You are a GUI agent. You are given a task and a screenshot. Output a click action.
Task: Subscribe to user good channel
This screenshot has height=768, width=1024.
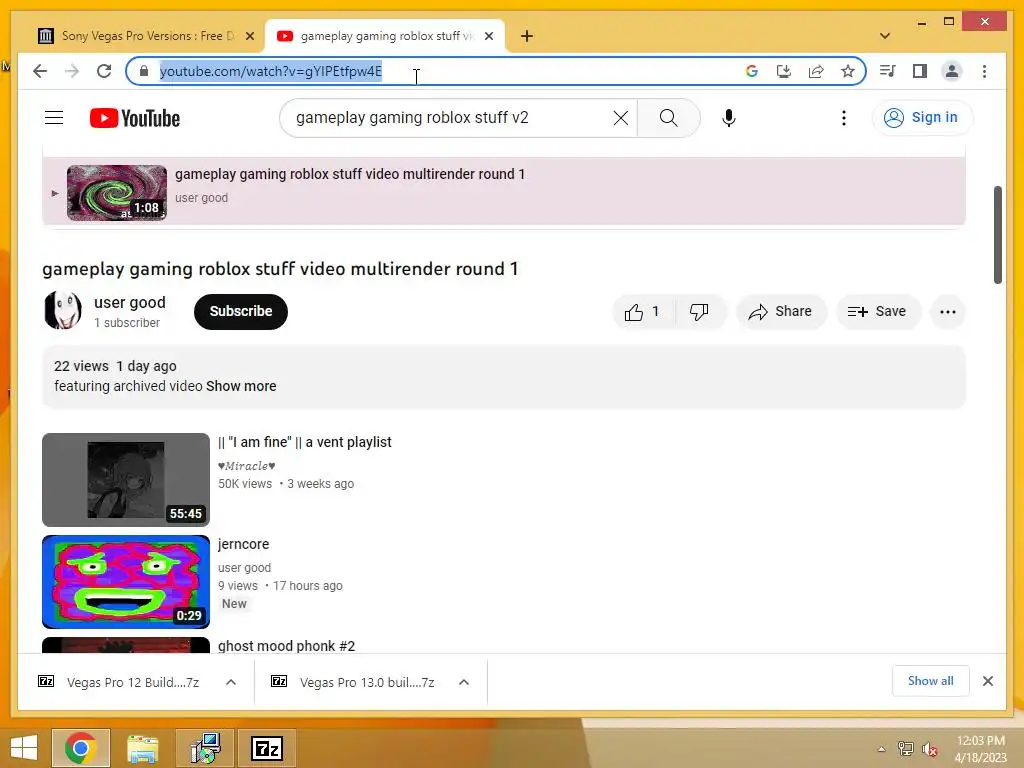pyautogui.click(x=241, y=312)
